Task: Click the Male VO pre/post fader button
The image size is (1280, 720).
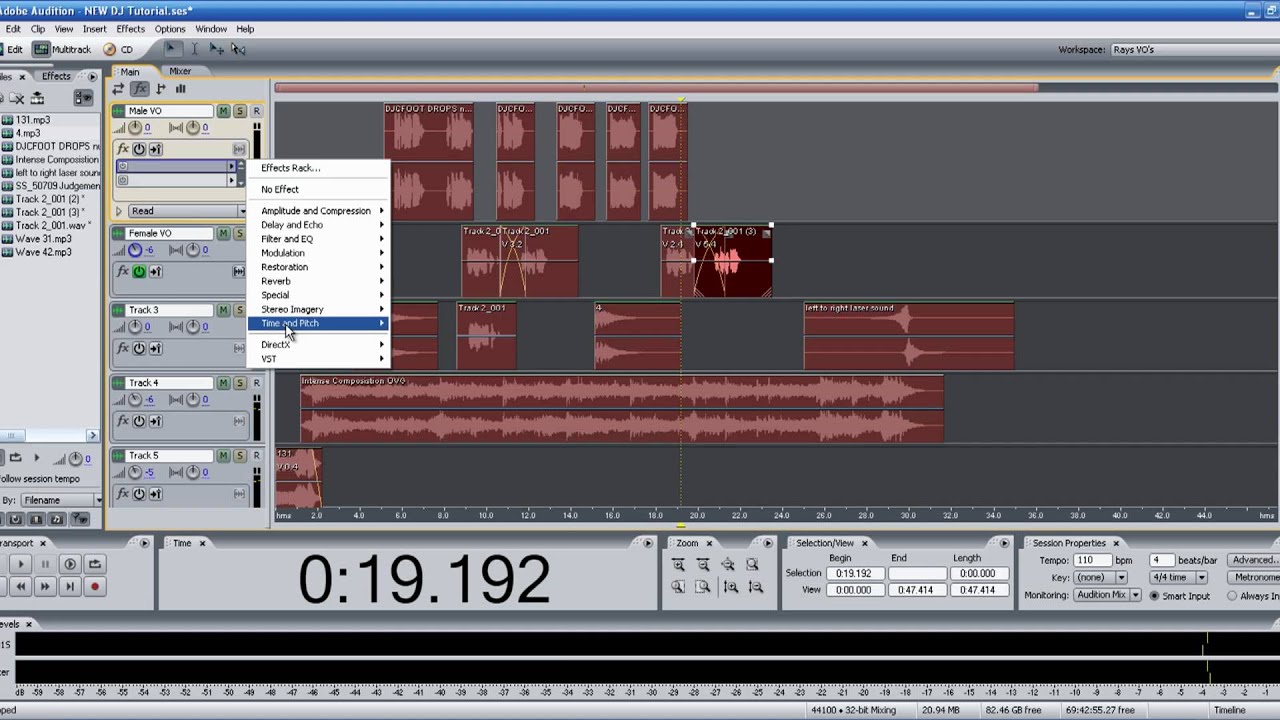Action: pyautogui.click(x=155, y=149)
